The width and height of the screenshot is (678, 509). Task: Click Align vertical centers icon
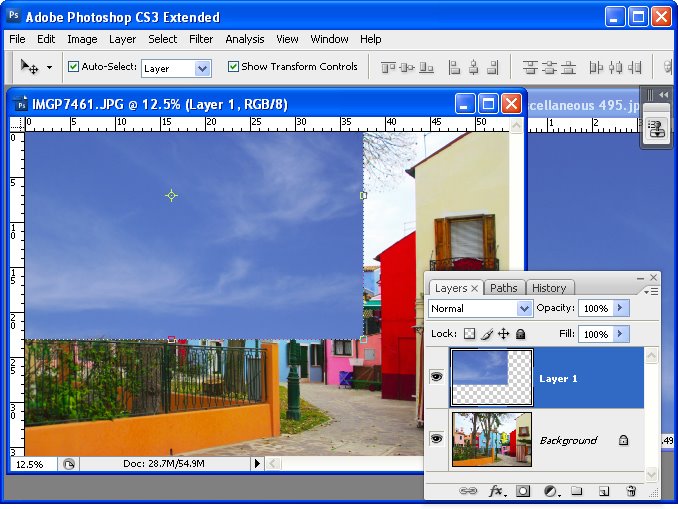(x=407, y=67)
